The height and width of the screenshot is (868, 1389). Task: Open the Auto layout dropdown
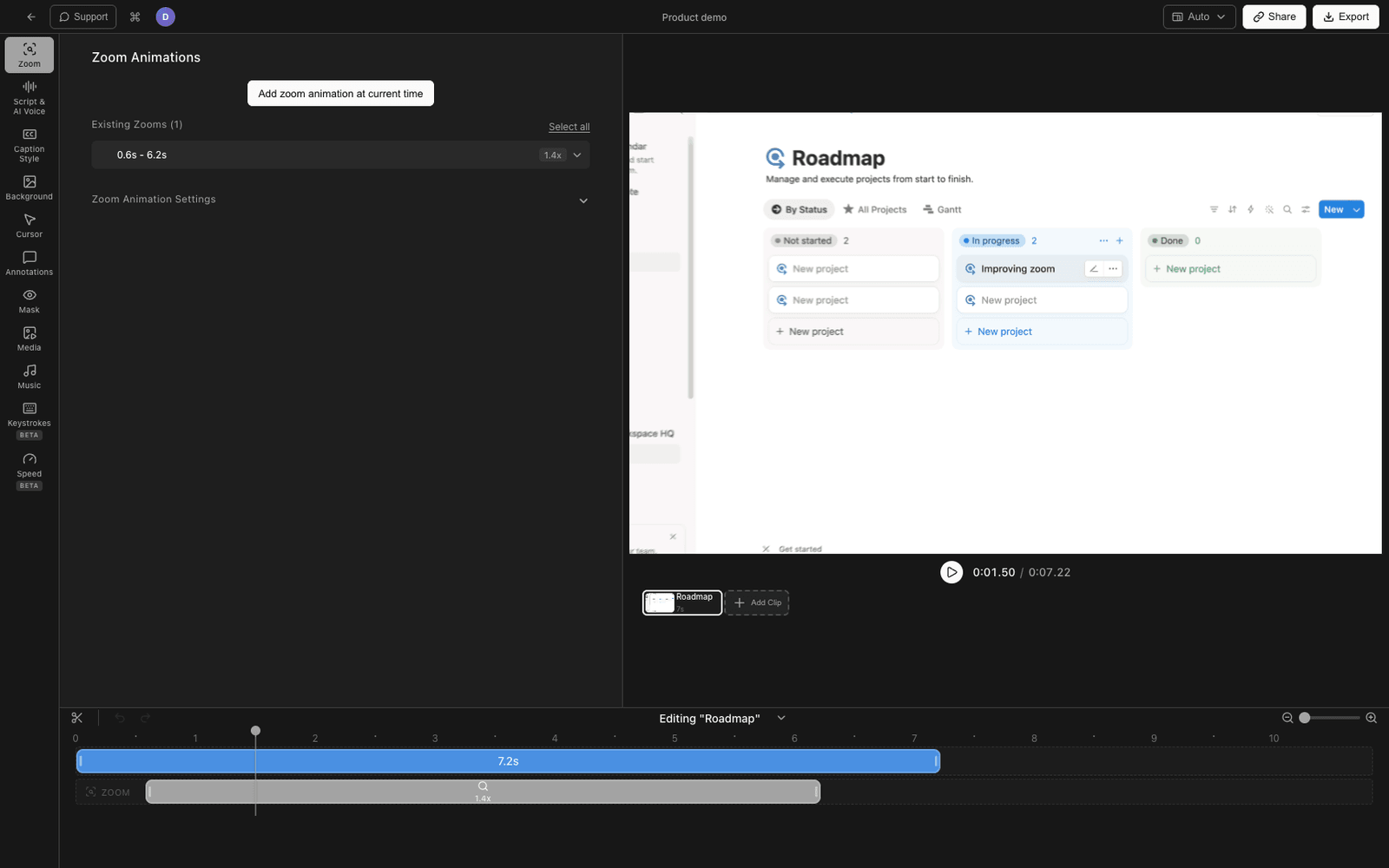point(1199,16)
